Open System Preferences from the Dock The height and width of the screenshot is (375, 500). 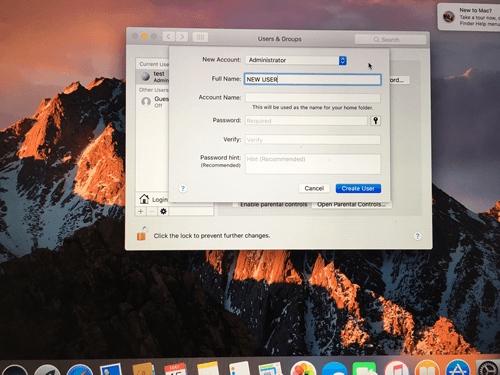(488, 368)
